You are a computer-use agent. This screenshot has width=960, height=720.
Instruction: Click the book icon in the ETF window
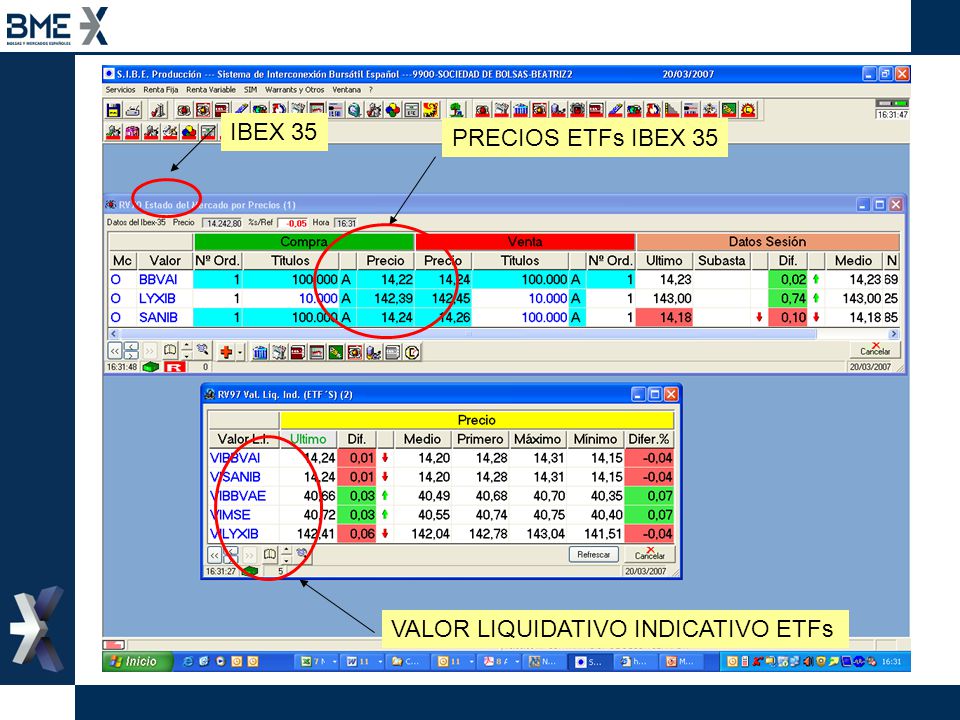click(269, 555)
